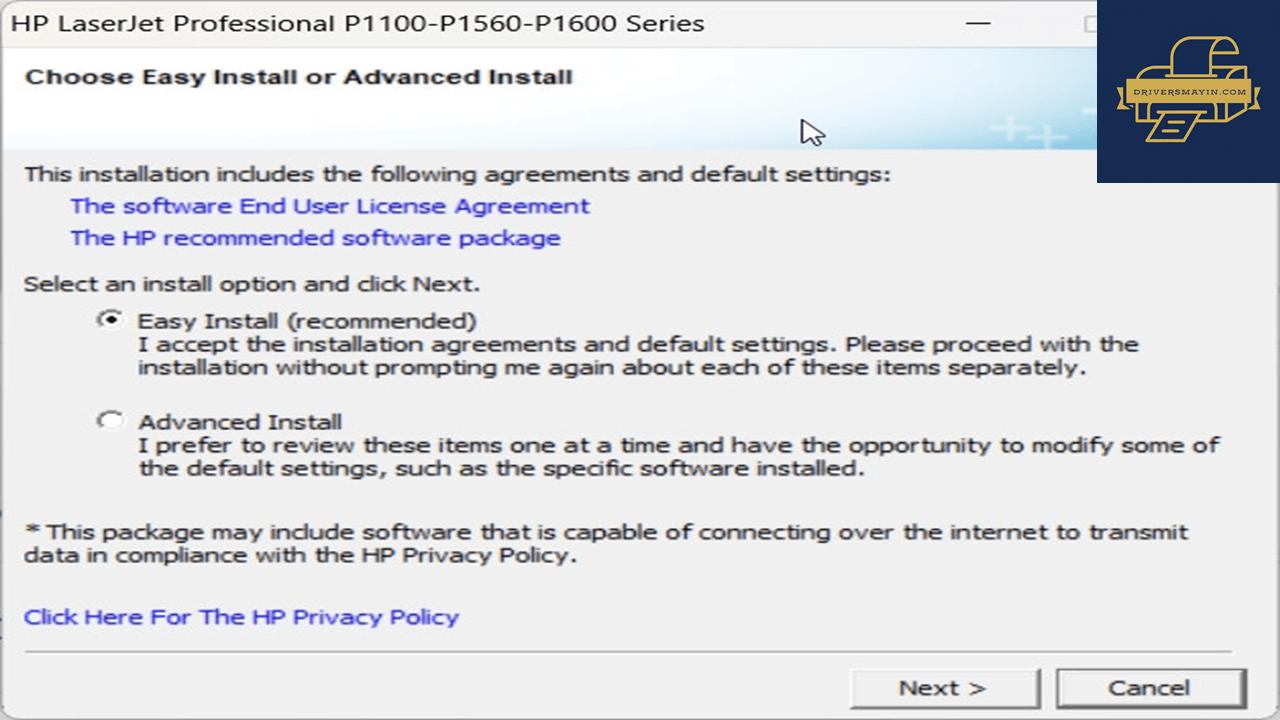
Task: Click the blue gradient header banner
Action: [x=548, y=98]
